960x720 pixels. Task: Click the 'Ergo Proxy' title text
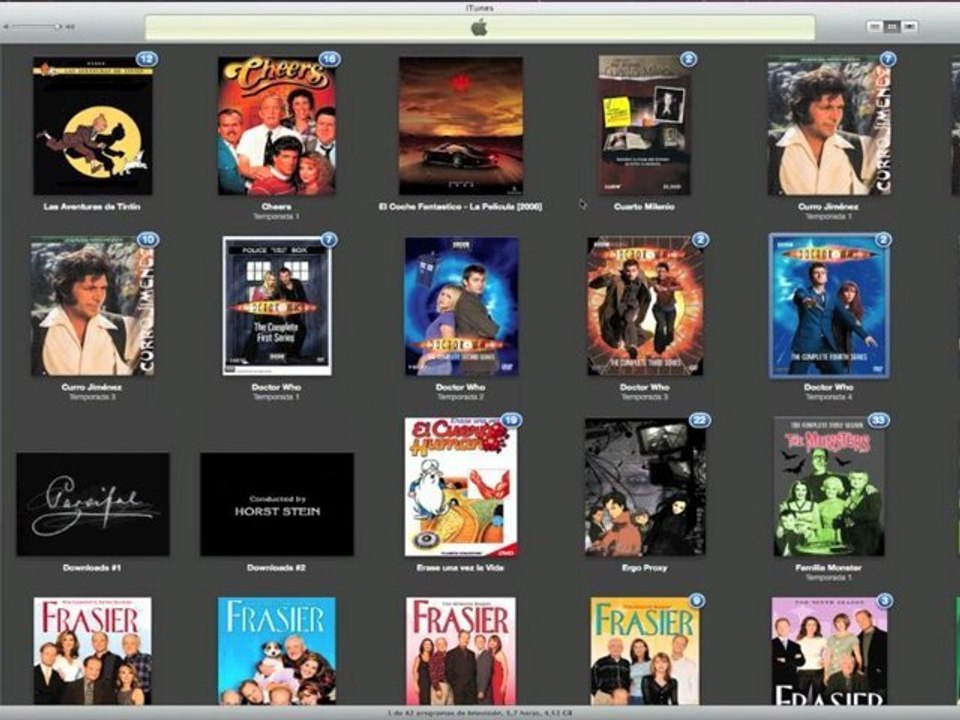[644, 568]
